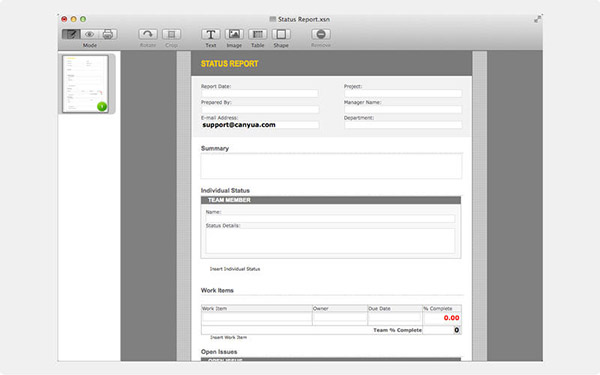The height and width of the screenshot is (375, 600).
Task: Click the Insert Work Item link
Action: click(228, 338)
